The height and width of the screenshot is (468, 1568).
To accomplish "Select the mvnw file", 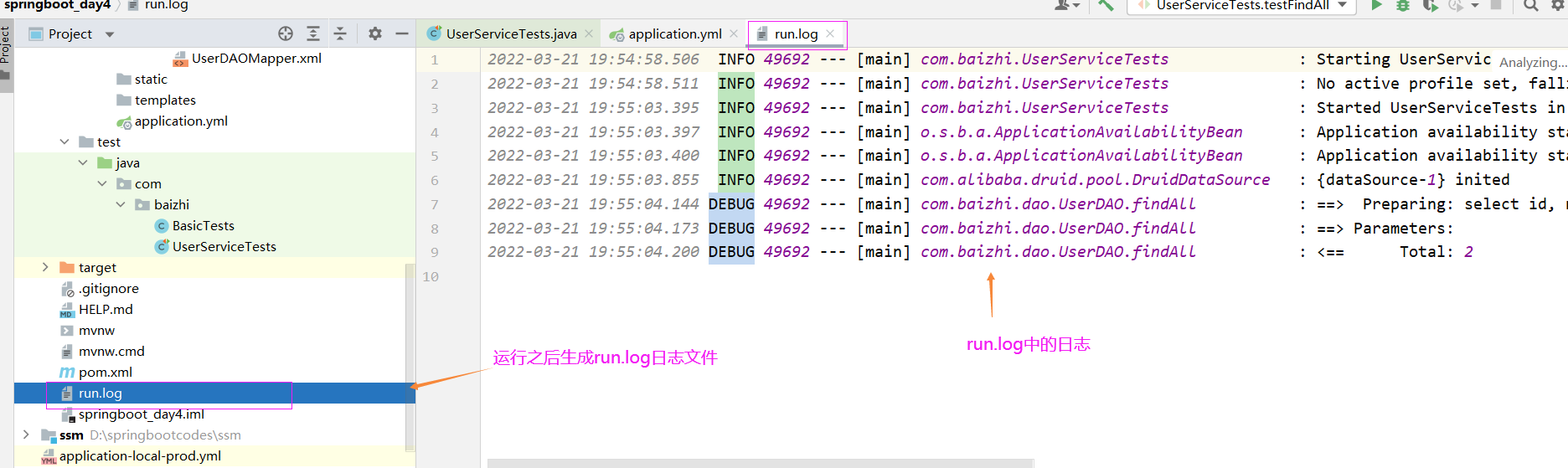I will (87, 330).
